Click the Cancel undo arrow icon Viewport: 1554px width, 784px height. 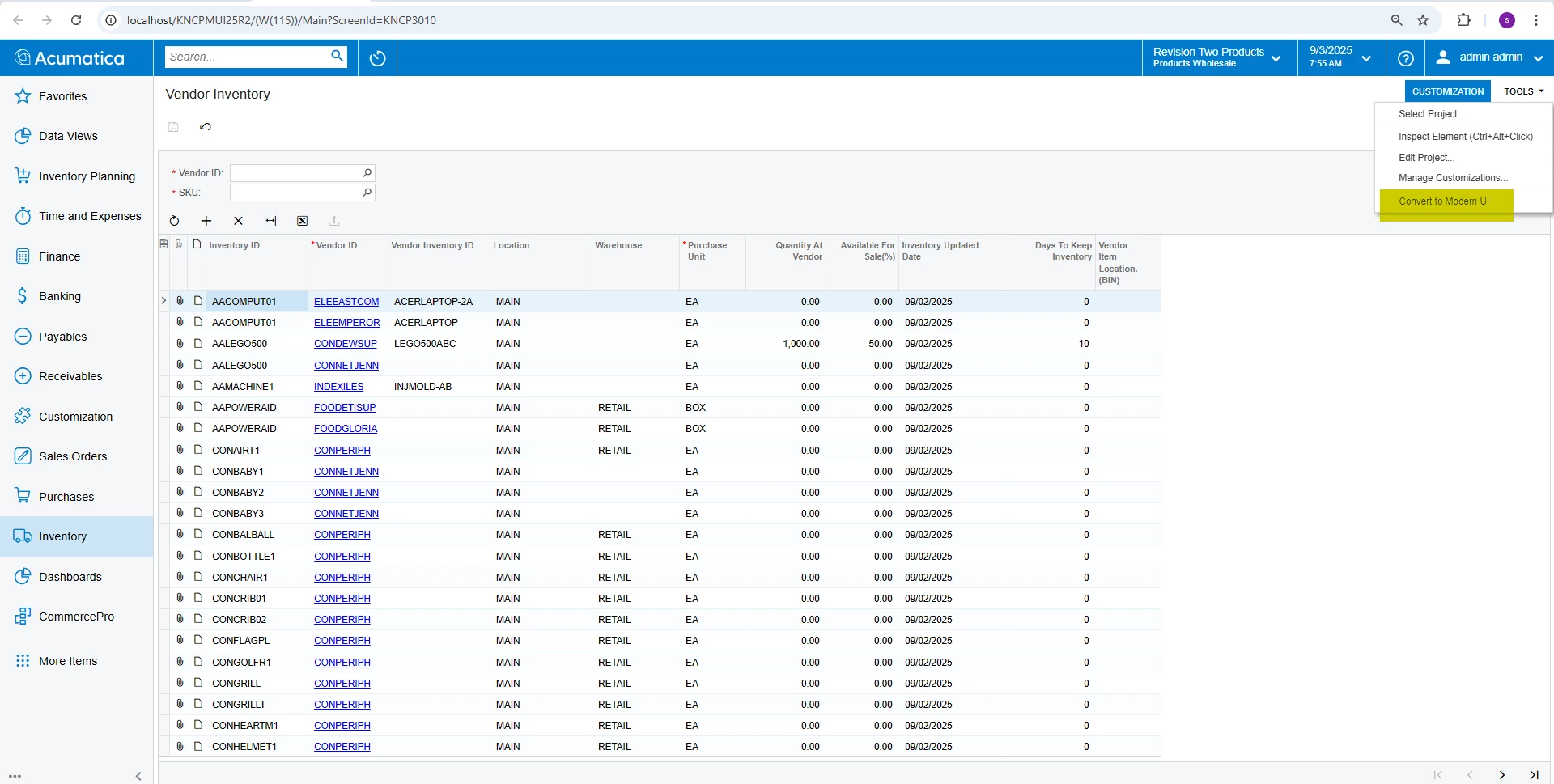(x=206, y=126)
